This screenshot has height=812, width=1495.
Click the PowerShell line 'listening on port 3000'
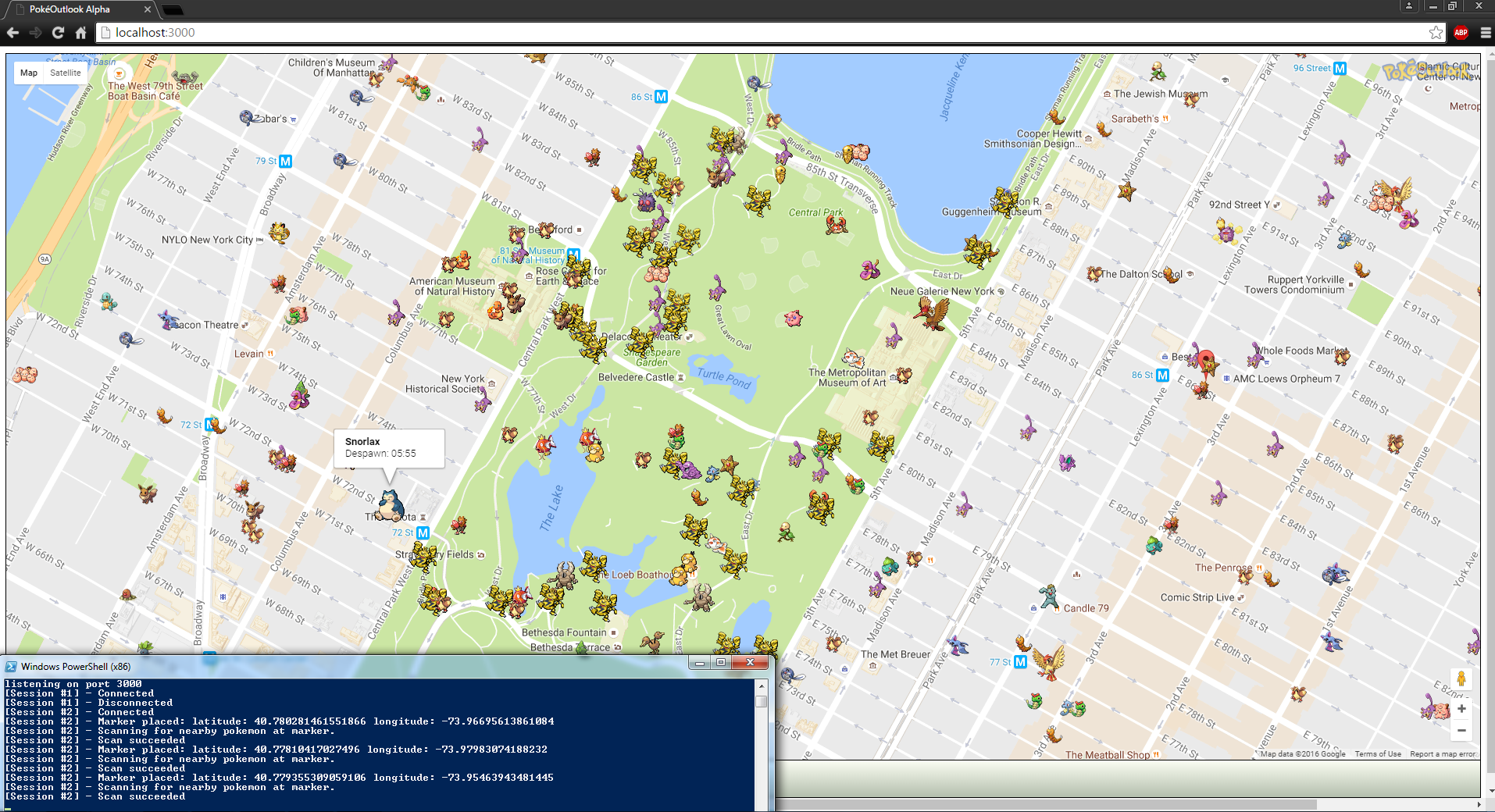pos(73,684)
